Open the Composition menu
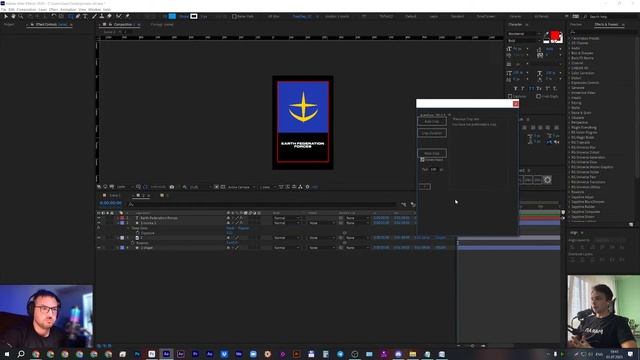This screenshot has height=360, width=640. coord(27,9)
